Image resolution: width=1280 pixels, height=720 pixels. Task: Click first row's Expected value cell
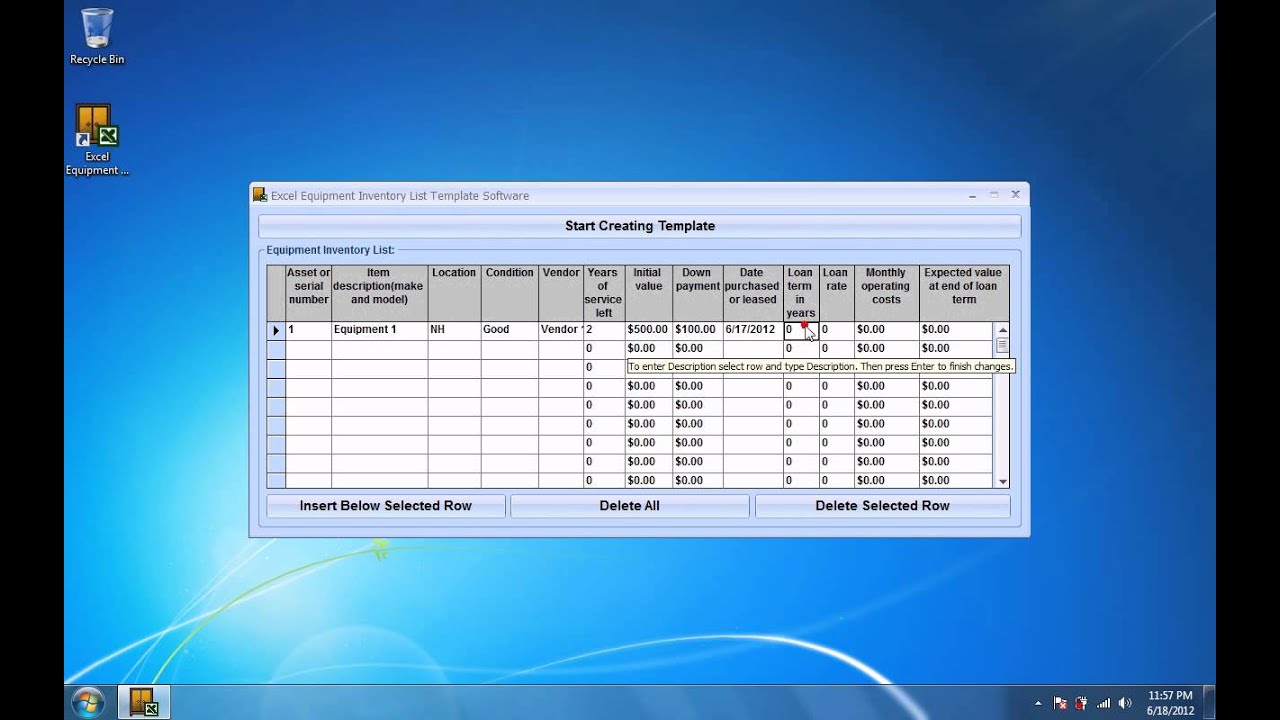coord(956,330)
